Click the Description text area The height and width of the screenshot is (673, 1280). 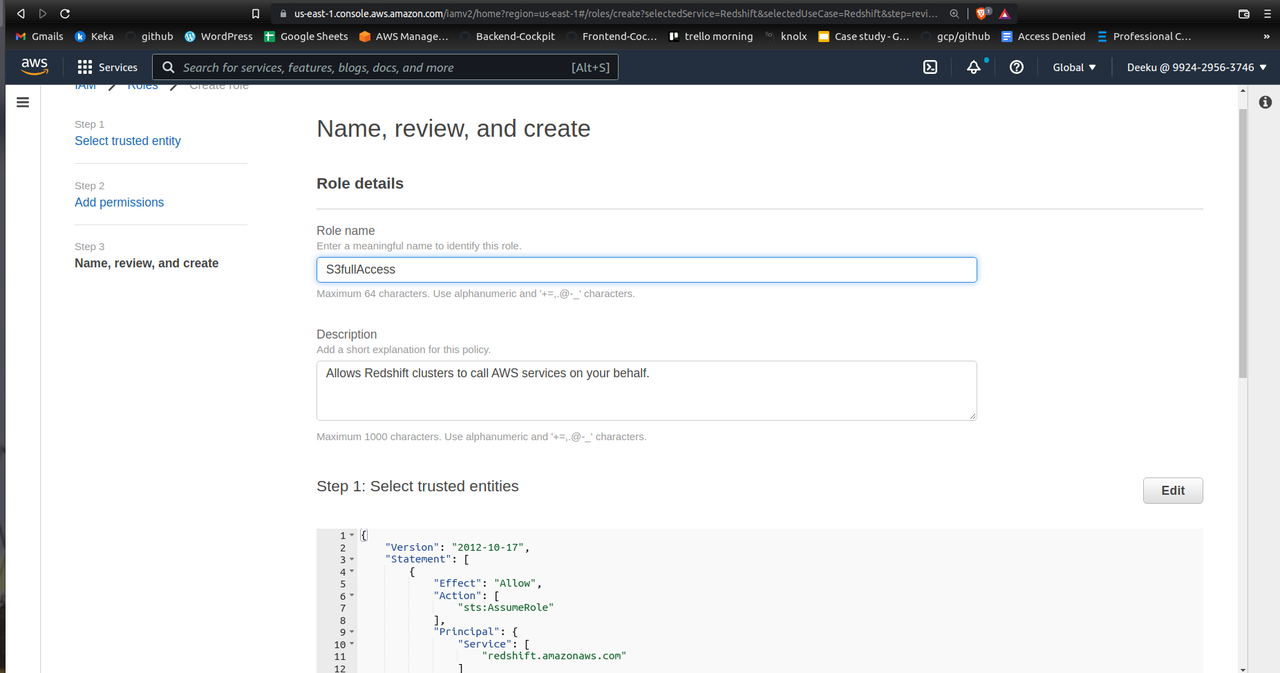pos(646,390)
